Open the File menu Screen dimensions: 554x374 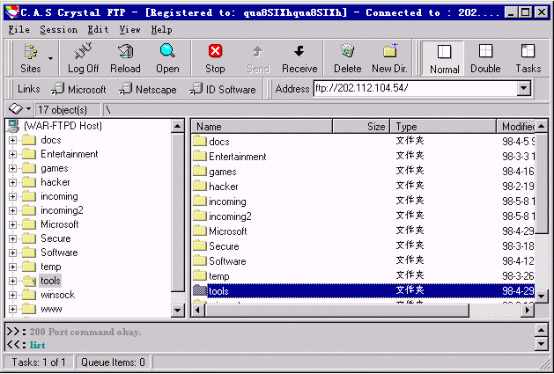click(x=19, y=30)
